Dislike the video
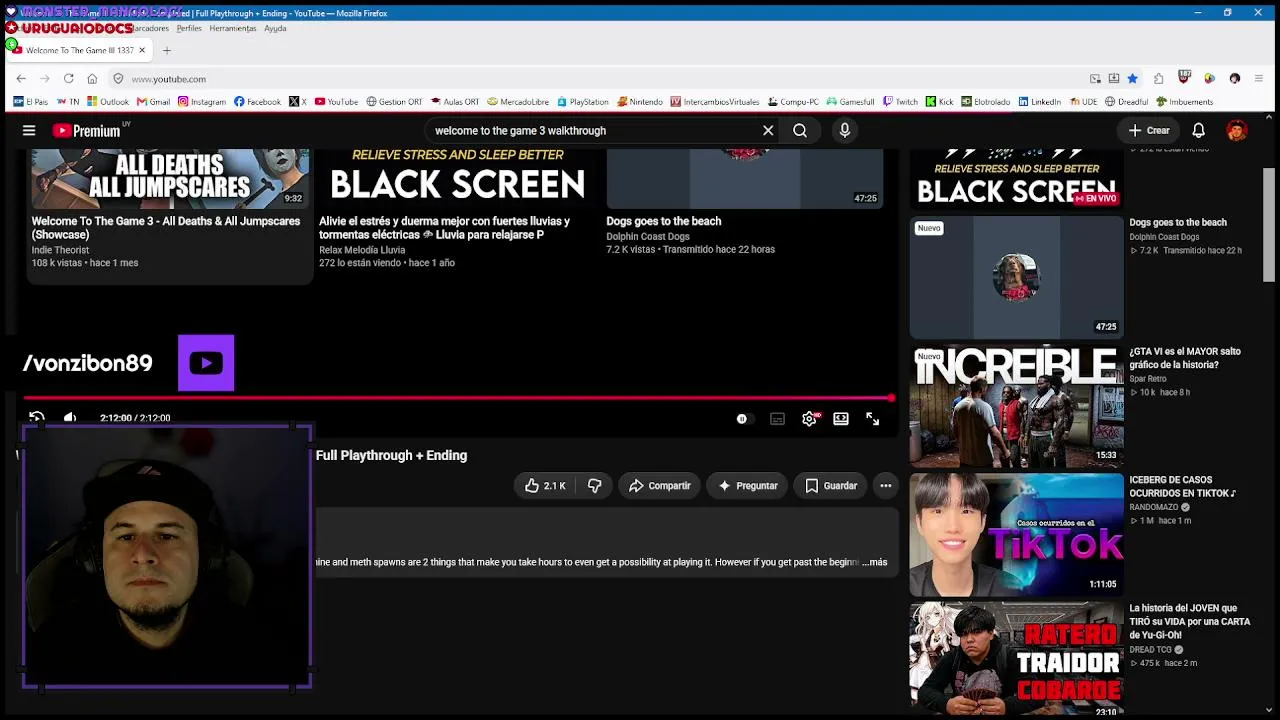 (x=594, y=486)
